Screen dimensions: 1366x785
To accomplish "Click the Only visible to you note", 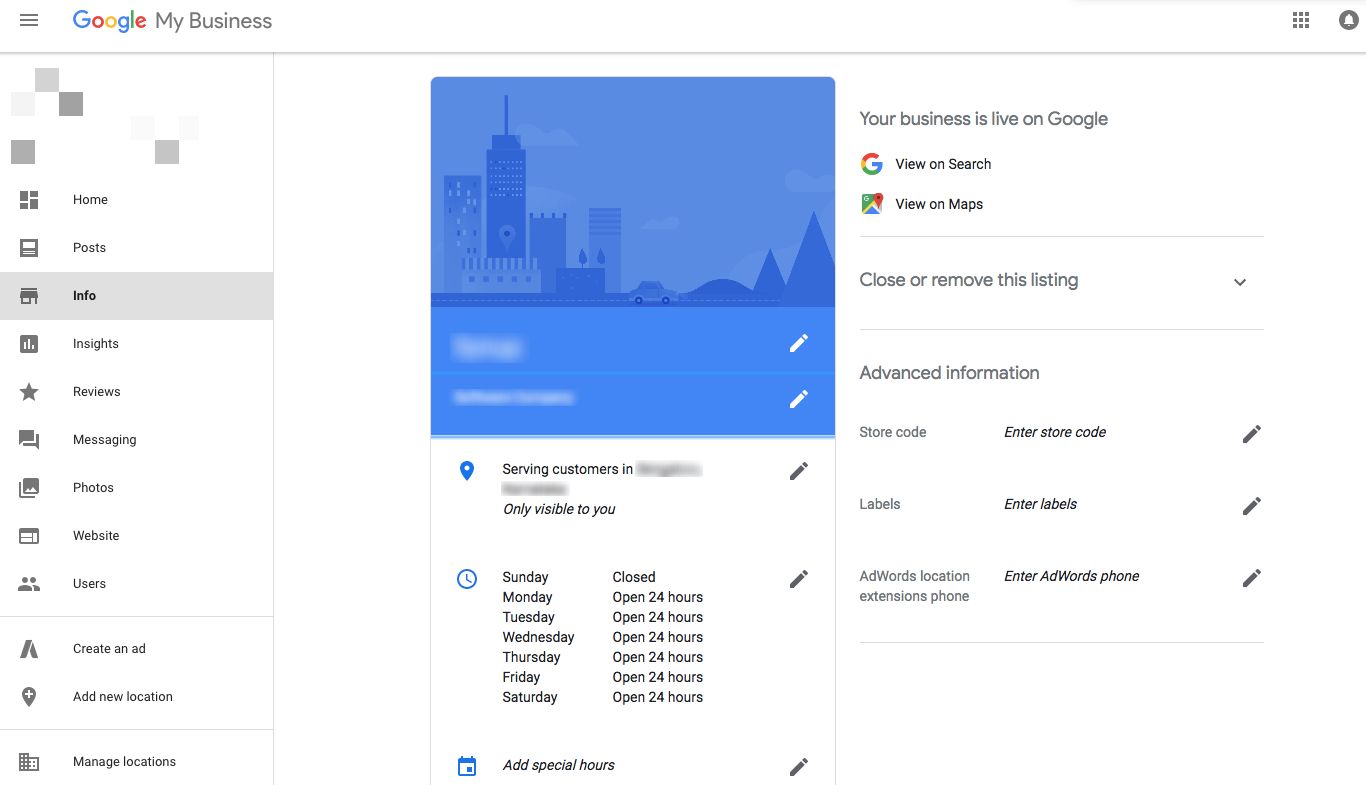I will [559, 509].
